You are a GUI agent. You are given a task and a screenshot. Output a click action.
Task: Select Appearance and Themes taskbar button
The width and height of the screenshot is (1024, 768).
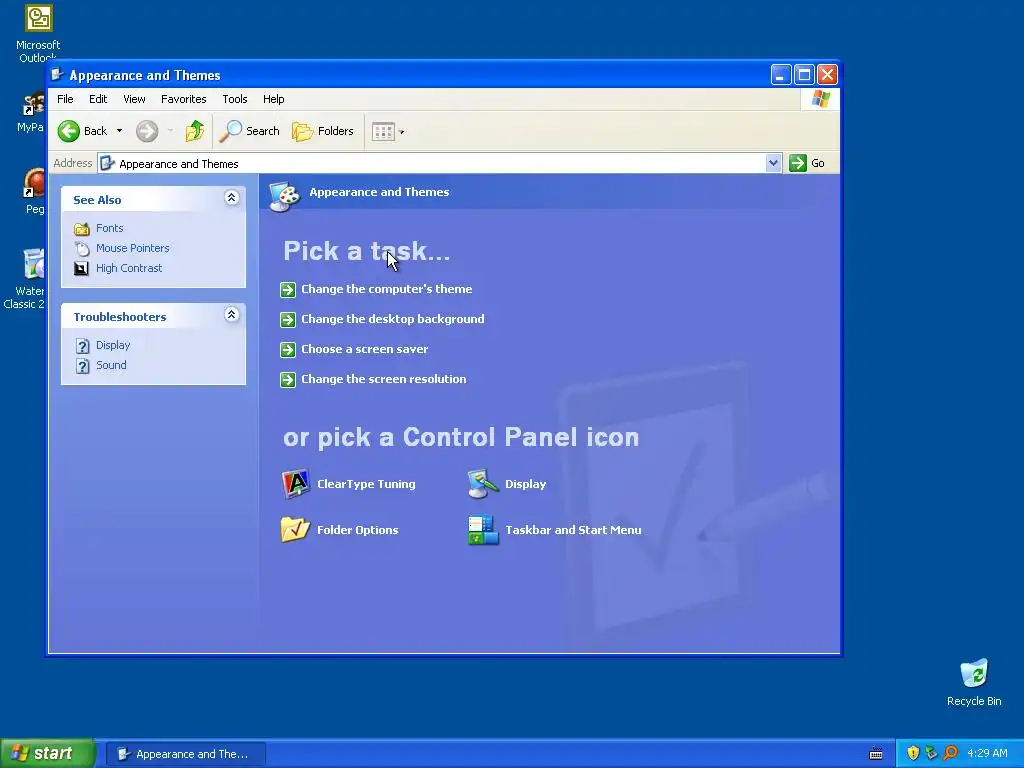[185, 754]
